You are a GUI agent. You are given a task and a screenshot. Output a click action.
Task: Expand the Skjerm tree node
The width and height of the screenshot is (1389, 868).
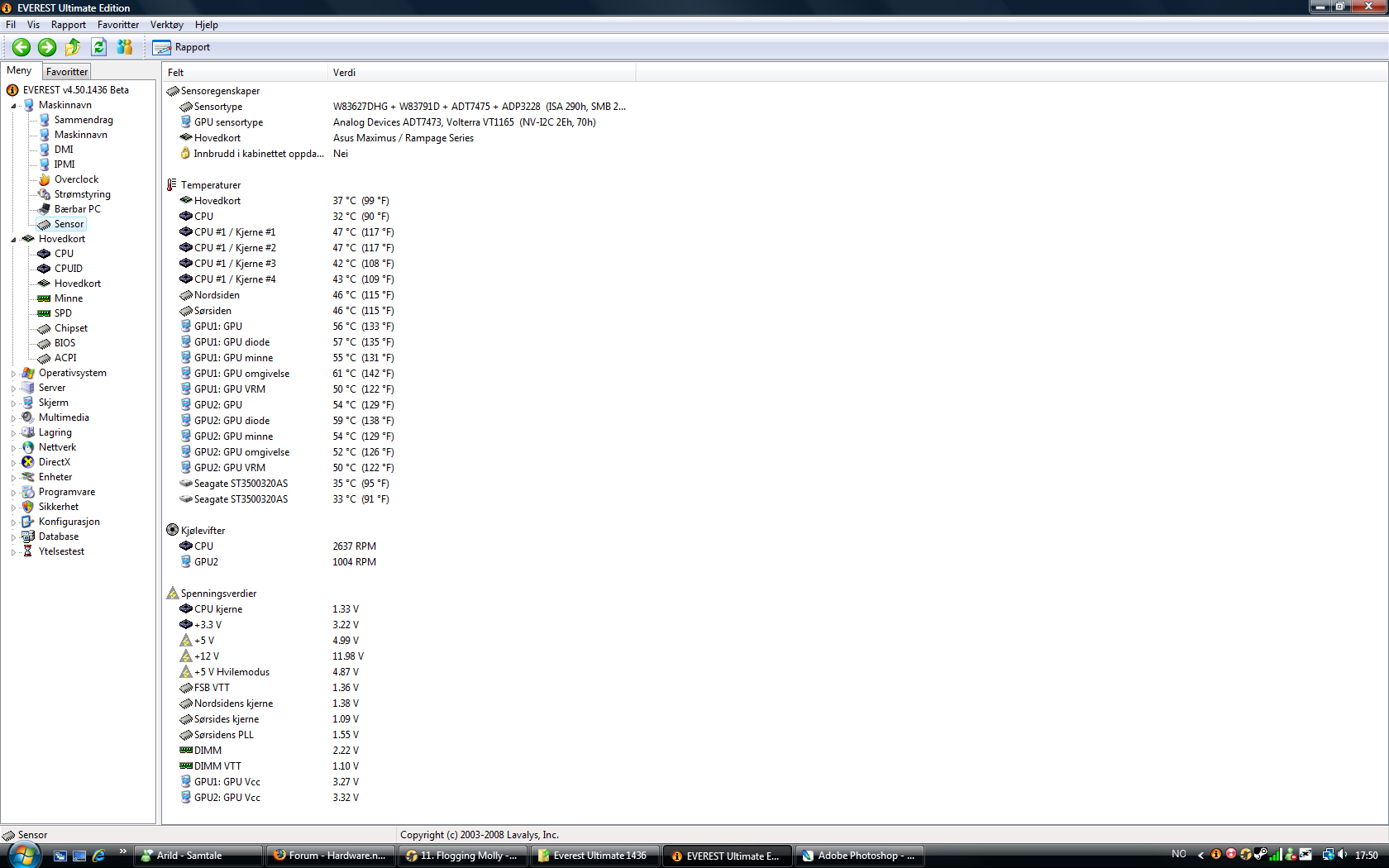point(13,403)
